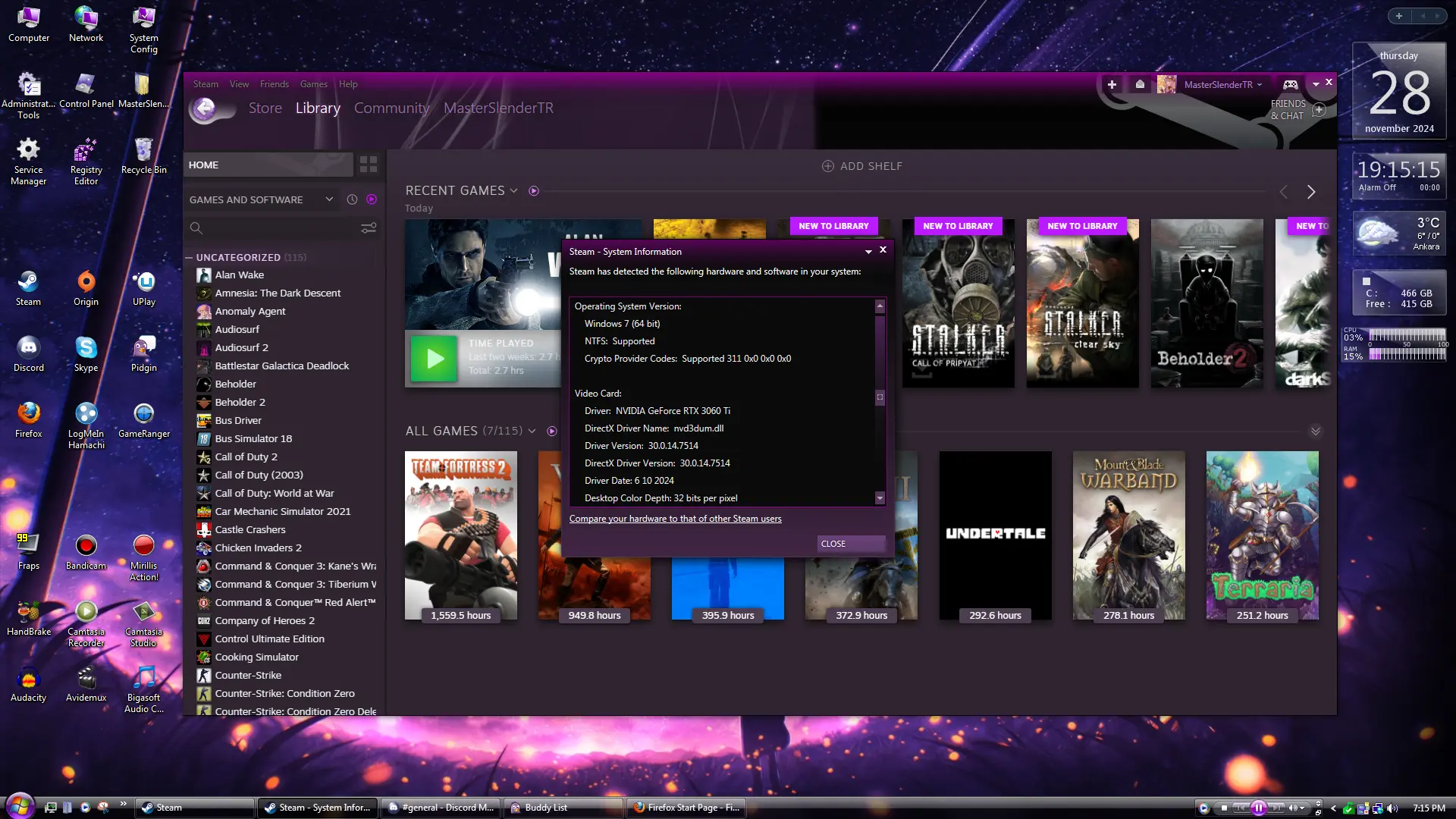
Task: Open Steam notifications bell icon
Action: tap(1140, 84)
